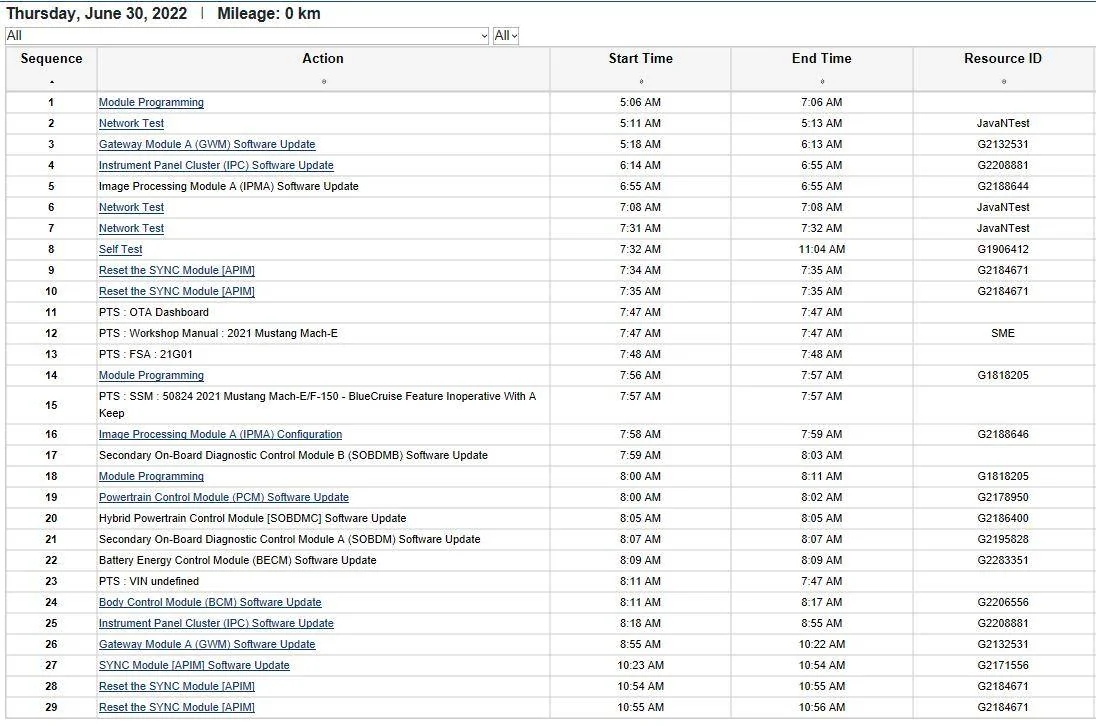Click the Resource ID column header
The width and height of the screenshot is (1096, 726).
[1002, 59]
